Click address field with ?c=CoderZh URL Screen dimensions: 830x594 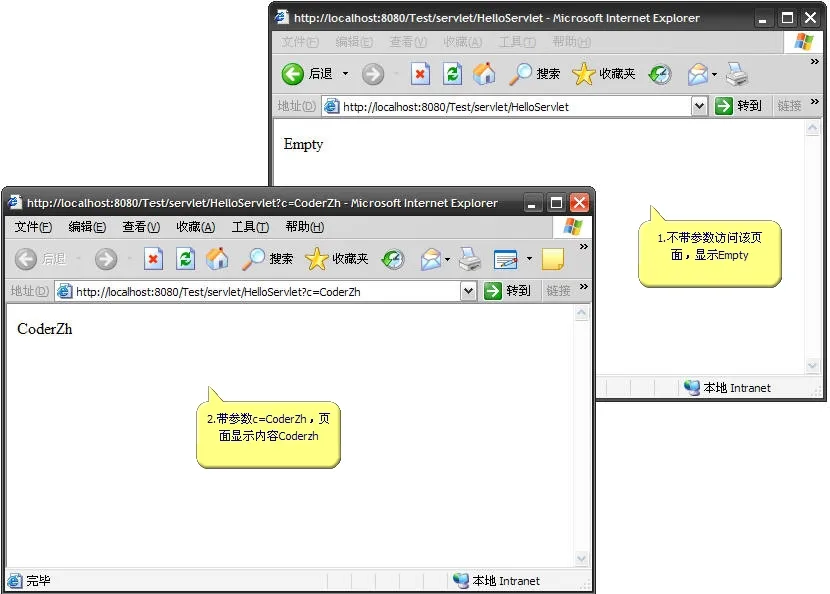point(265,291)
